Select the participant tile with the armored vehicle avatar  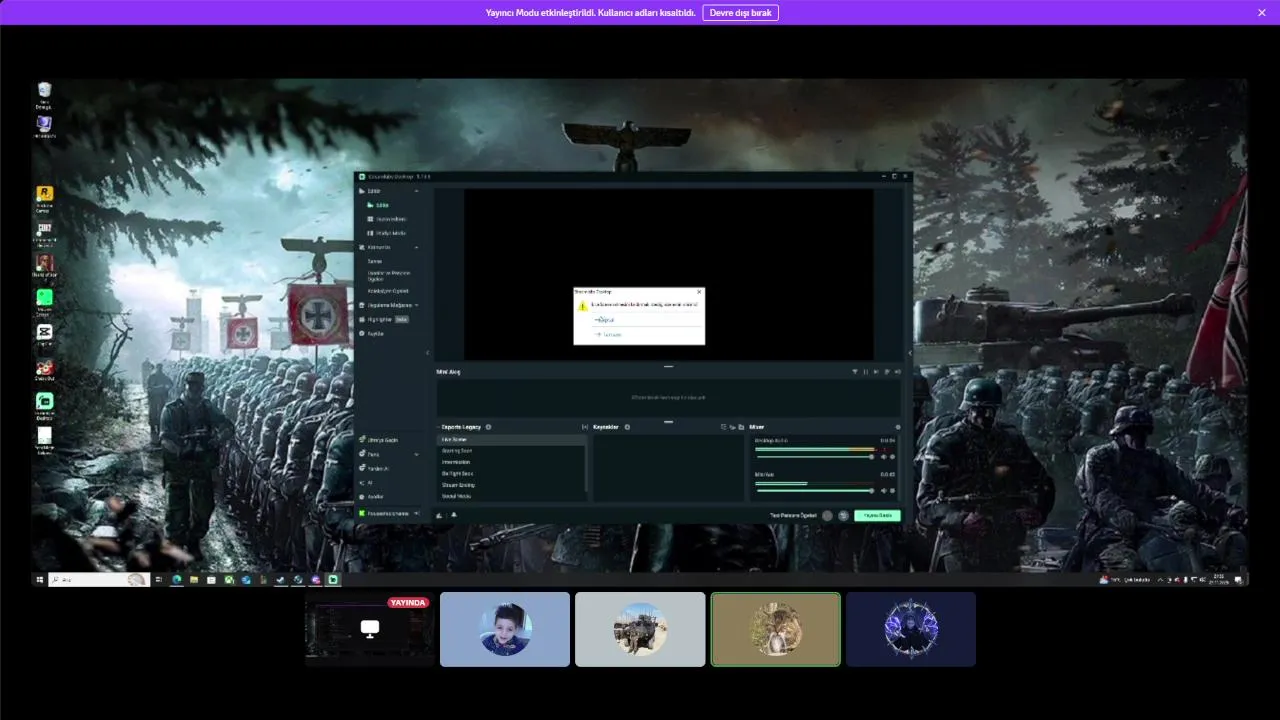(640, 629)
